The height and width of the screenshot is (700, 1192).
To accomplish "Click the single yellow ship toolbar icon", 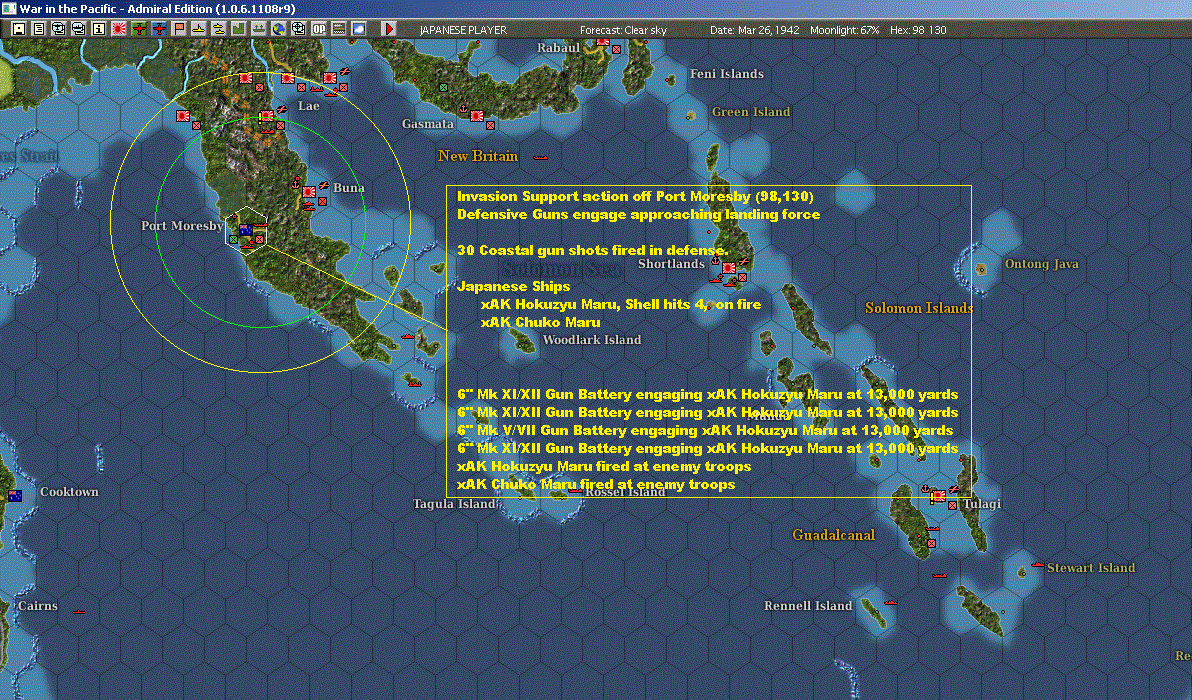I will pyautogui.click(x=198, y=29).
